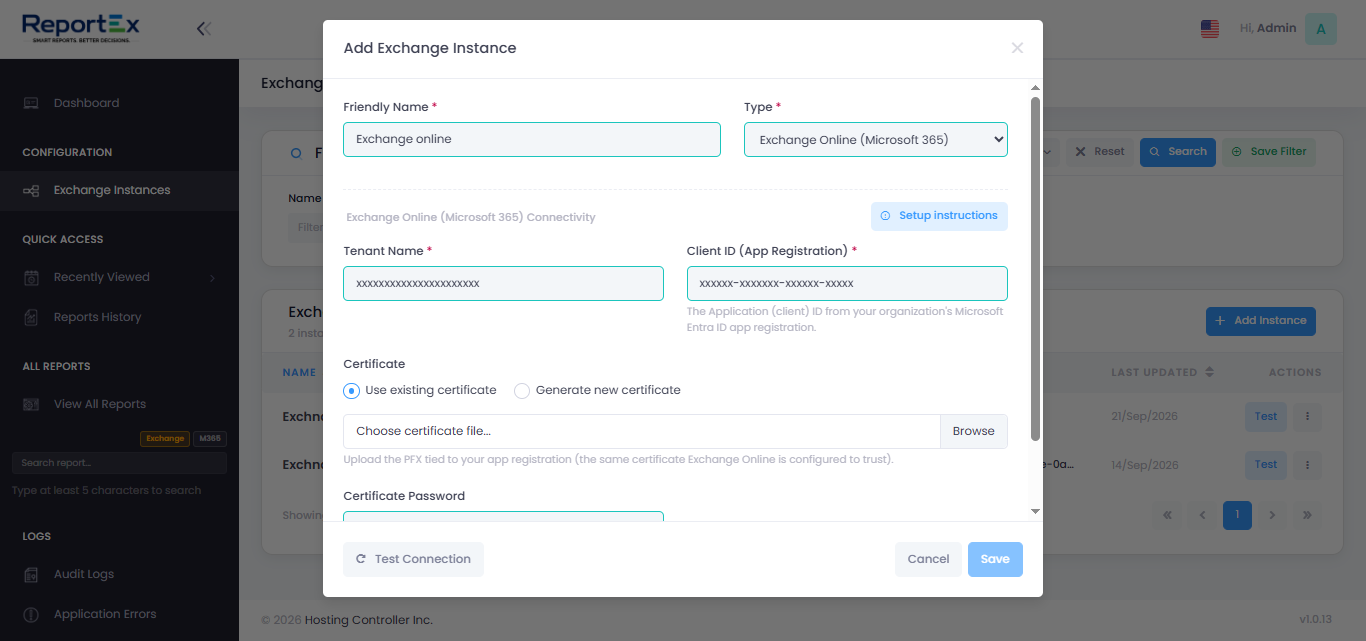The width and height of the screenshot is (1366, 641).
Task: Go to last page of pagination
Action: click(1307, 516)
